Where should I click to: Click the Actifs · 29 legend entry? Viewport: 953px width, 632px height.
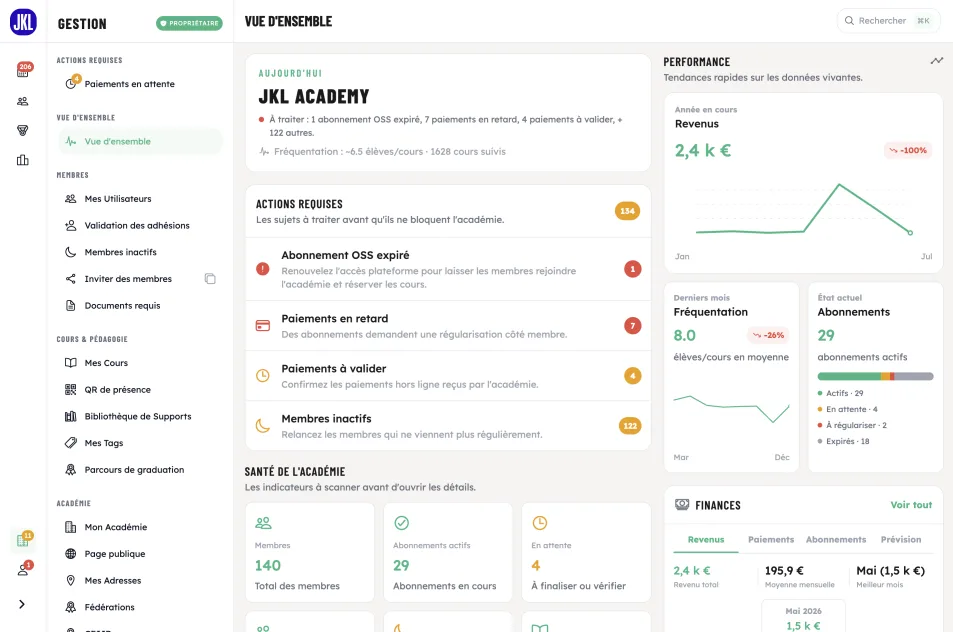point(841,393)
